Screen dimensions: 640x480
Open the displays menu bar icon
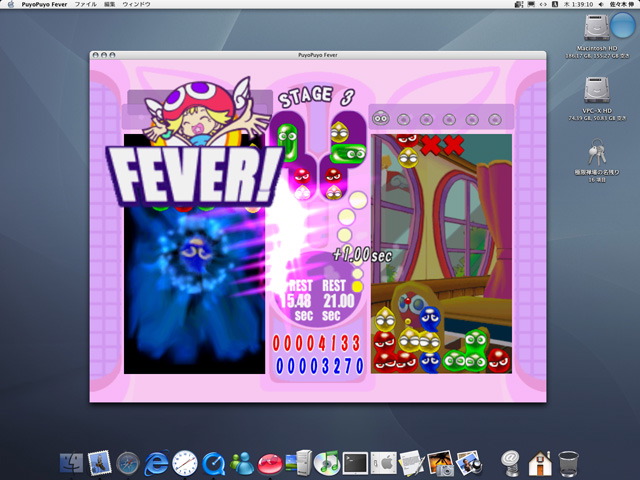(x=531, y=4)
